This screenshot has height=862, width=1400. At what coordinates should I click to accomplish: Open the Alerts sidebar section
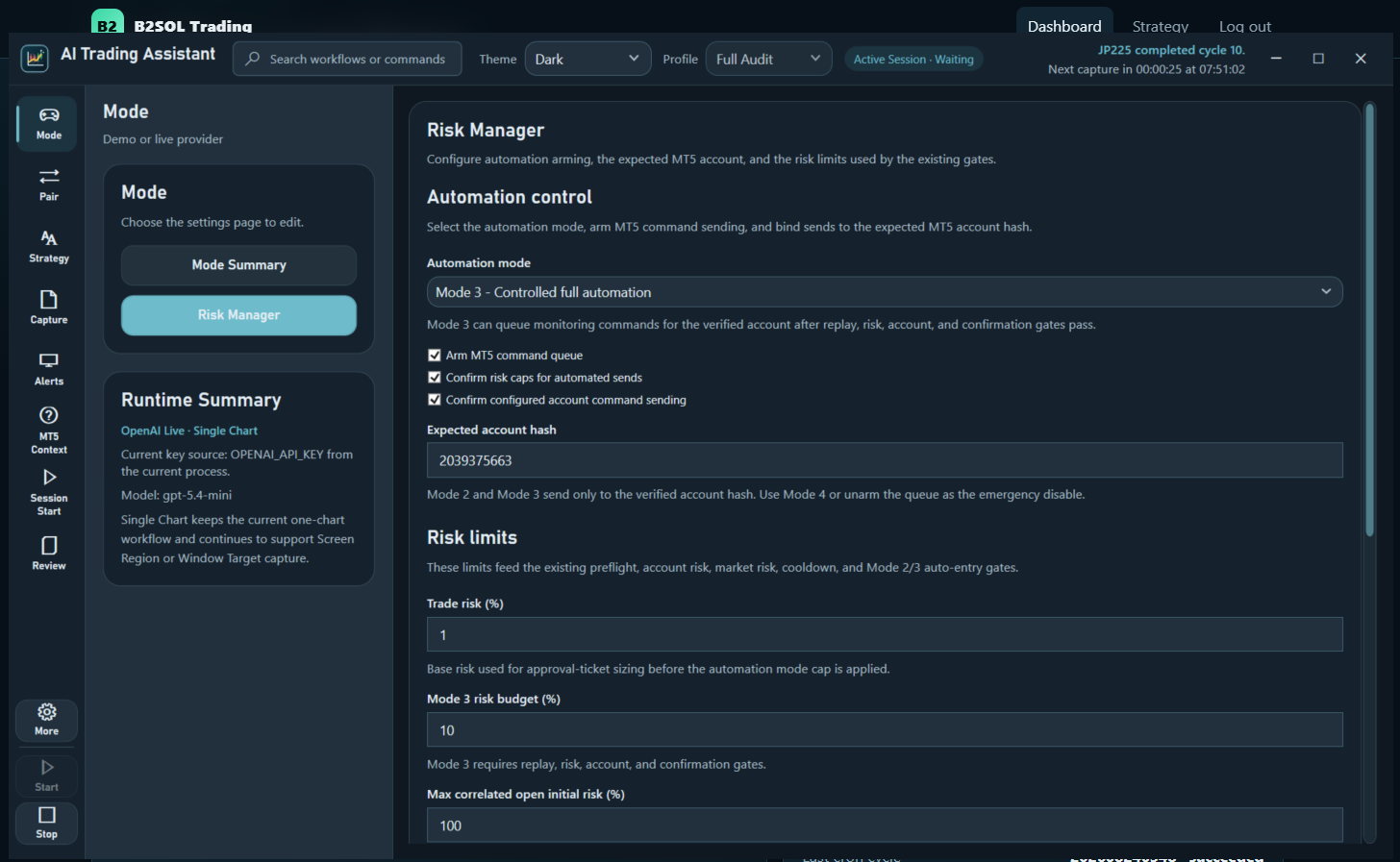[x=48, y=369]
